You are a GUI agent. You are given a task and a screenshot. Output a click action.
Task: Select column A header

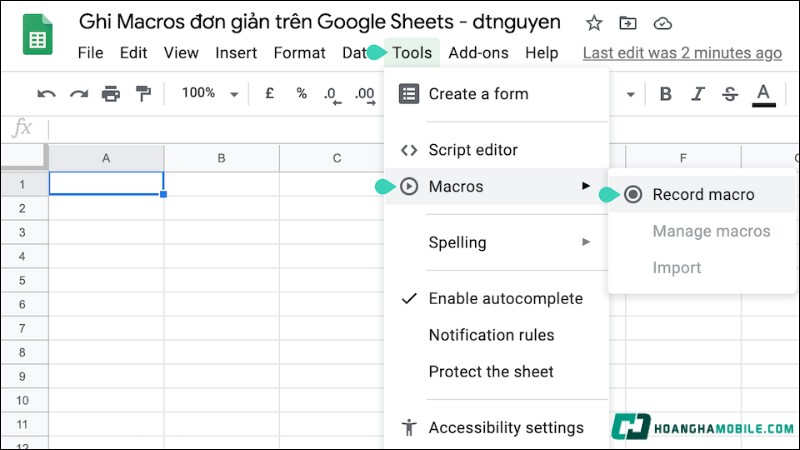(106, 158)
